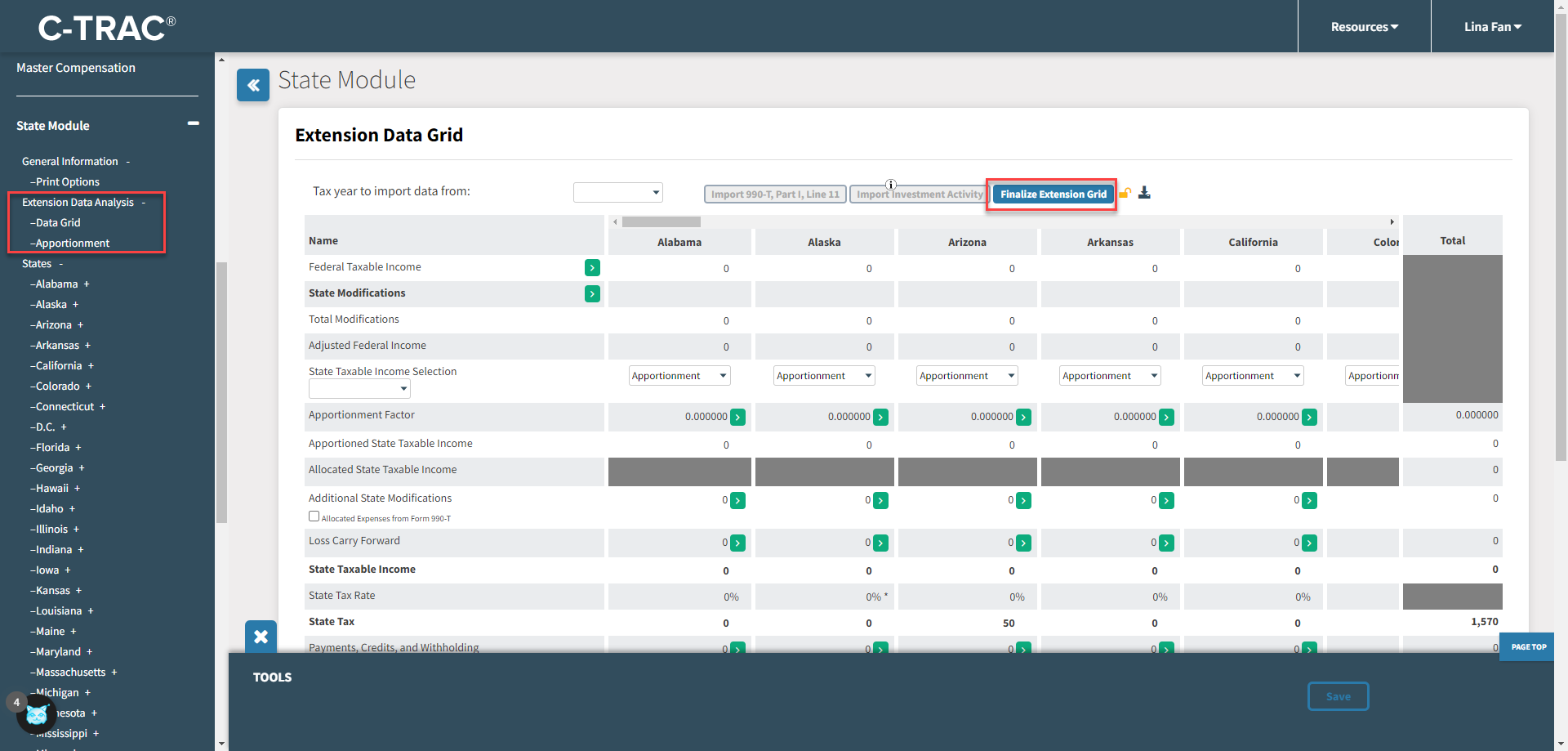Image resolution: width=1568 pixels, height=751 pixels.
Task: Open the cat chat assistant icon
Action: pos(37,715)
